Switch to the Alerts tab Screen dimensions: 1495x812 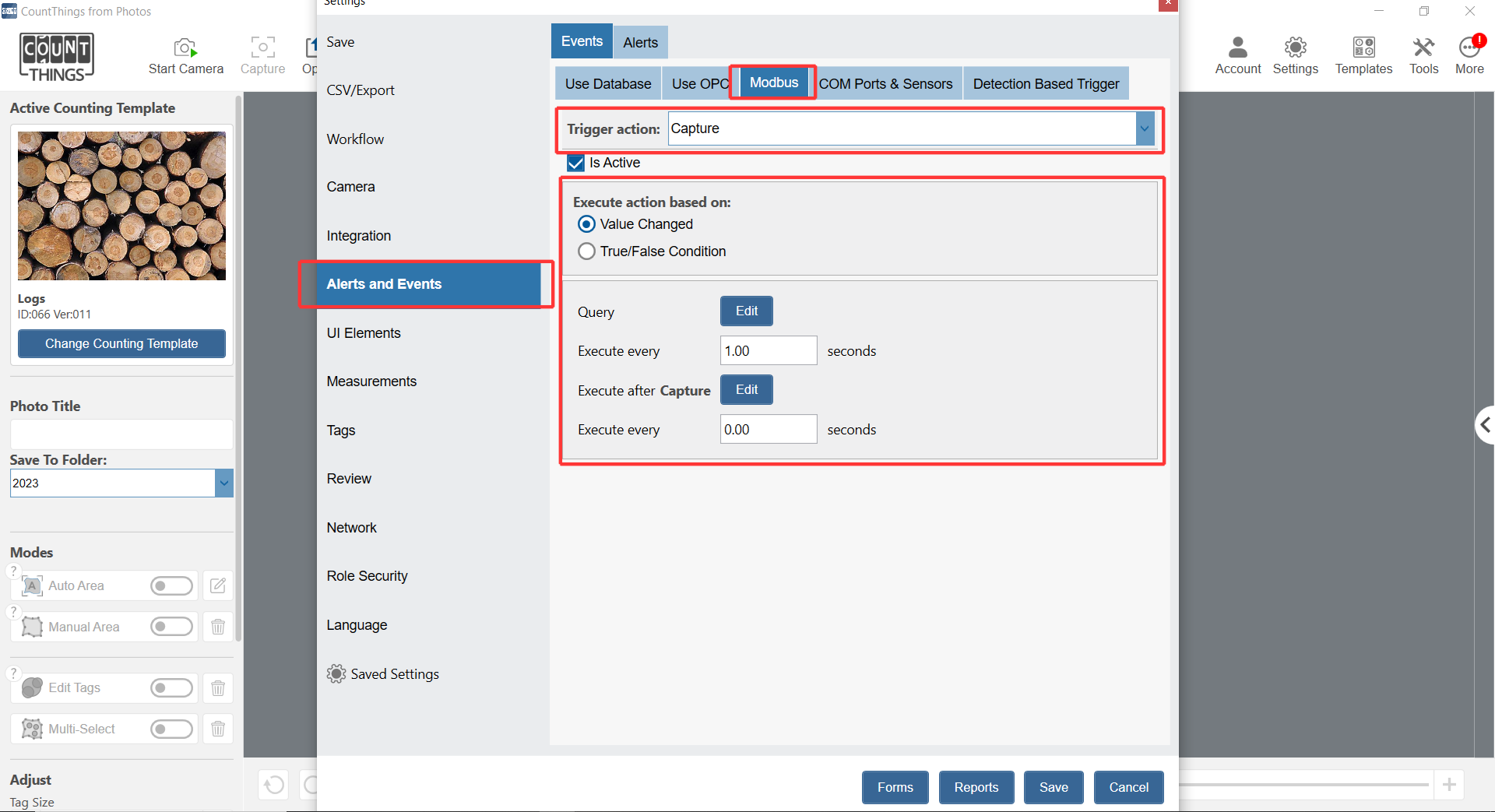pos(640,43)
